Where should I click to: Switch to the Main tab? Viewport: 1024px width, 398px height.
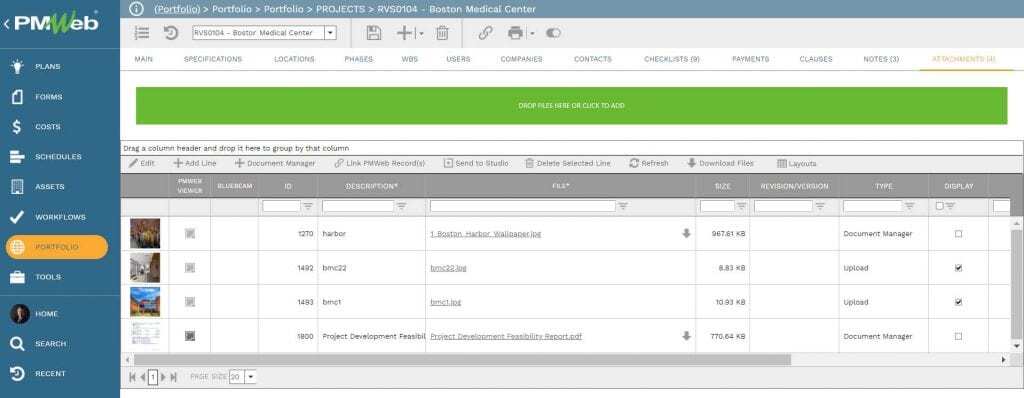pos(144,59)
